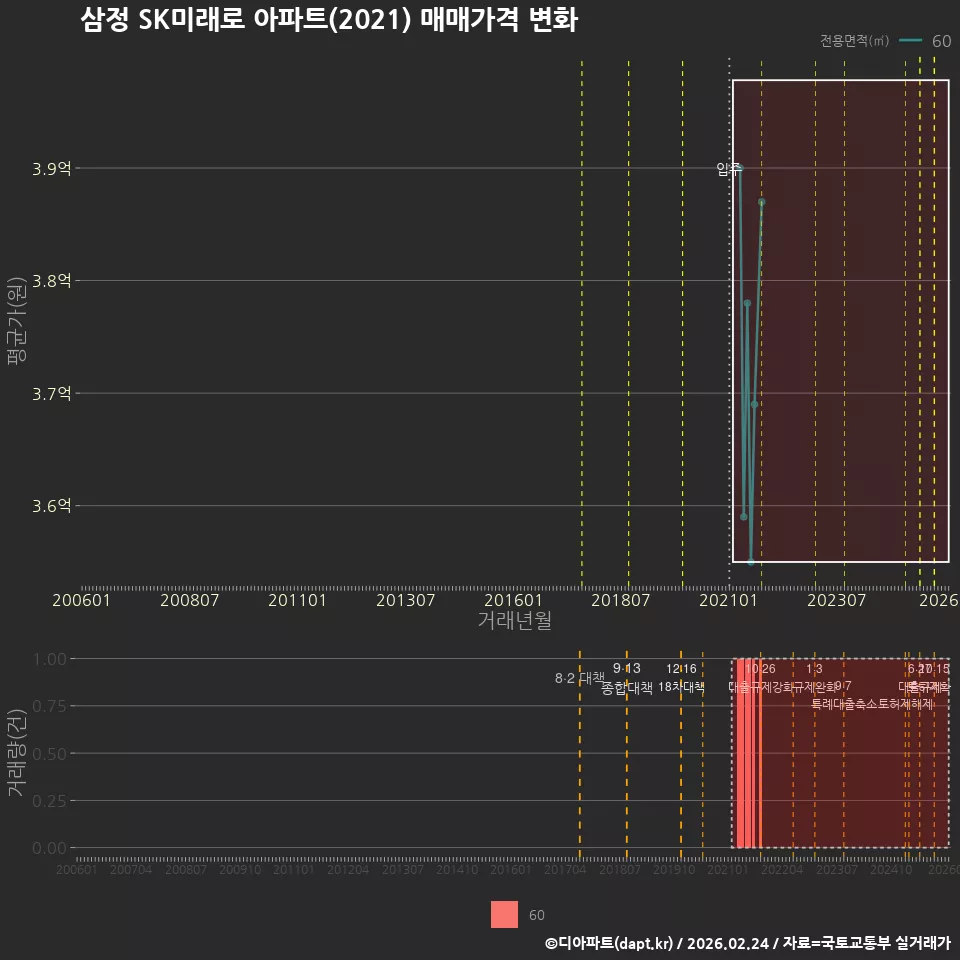Viewport: 960px width, 960px height.
Task: Click the 0.75 label on the volume axis
Action: [50, 707]
